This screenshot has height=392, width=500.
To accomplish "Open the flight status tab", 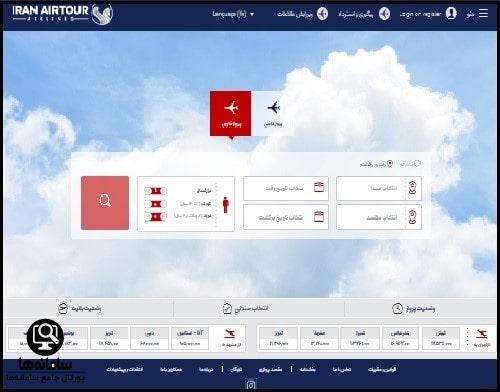I will coord(413,309).
